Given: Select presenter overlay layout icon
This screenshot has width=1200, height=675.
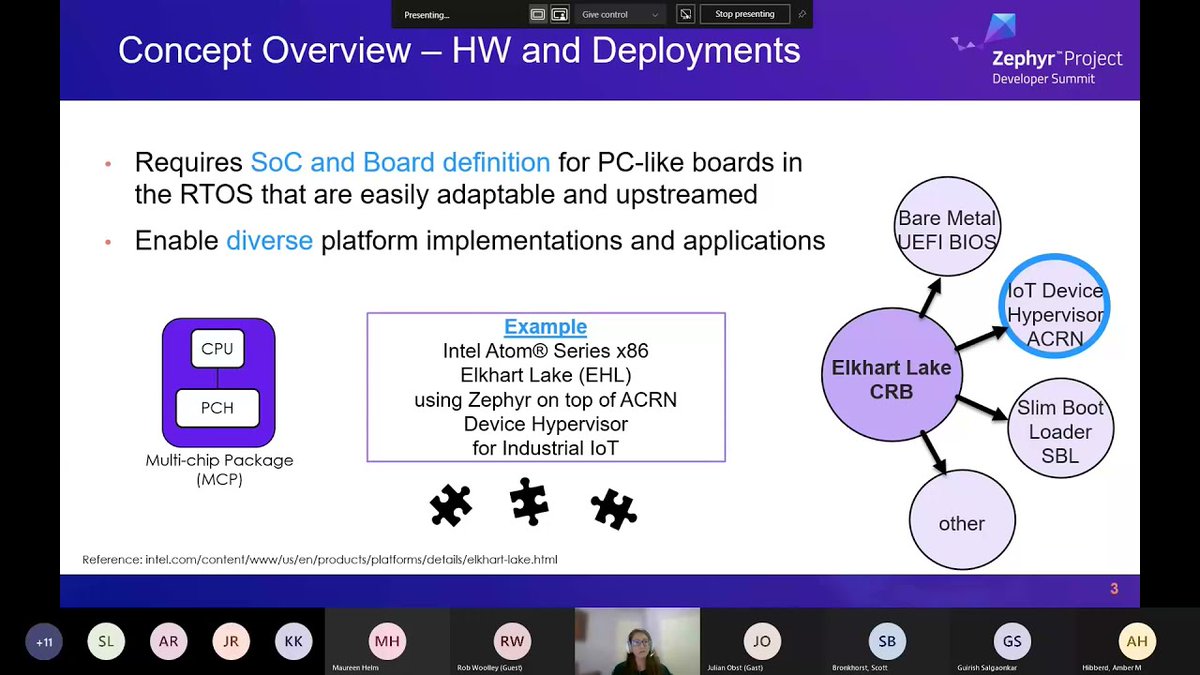Looking at the screenshot, I should (x=560, y=15).
